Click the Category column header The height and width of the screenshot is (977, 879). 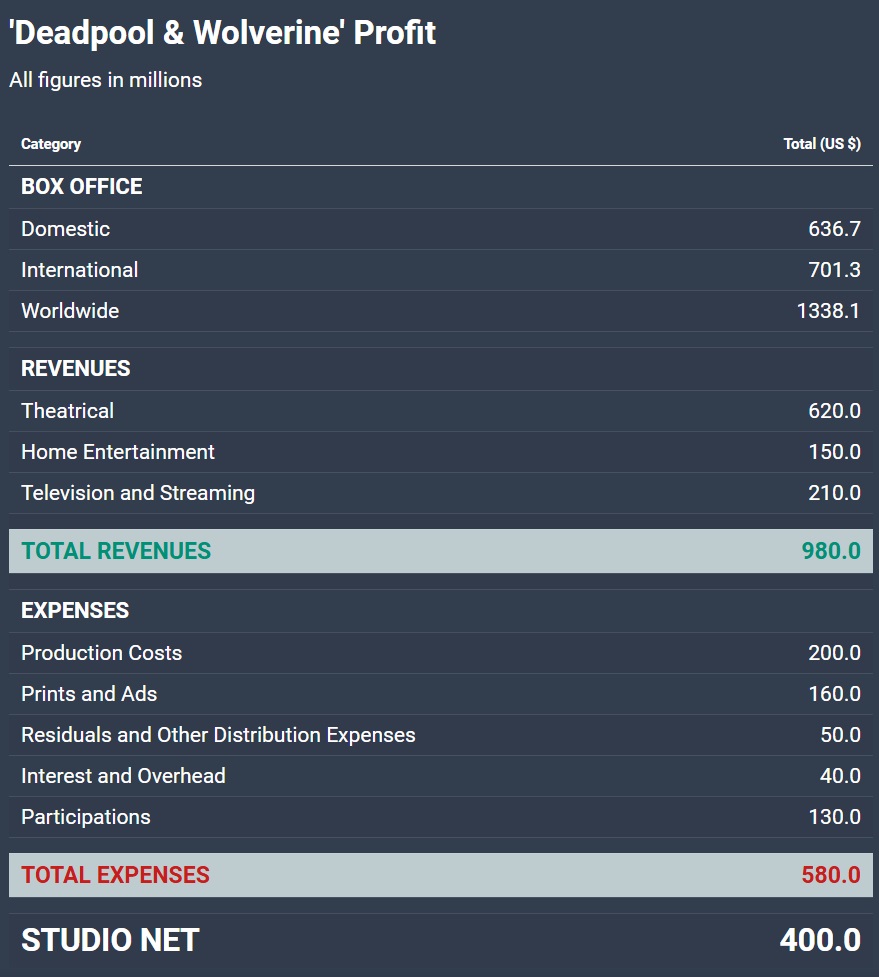pyautogui.click(x=51, y=144)
